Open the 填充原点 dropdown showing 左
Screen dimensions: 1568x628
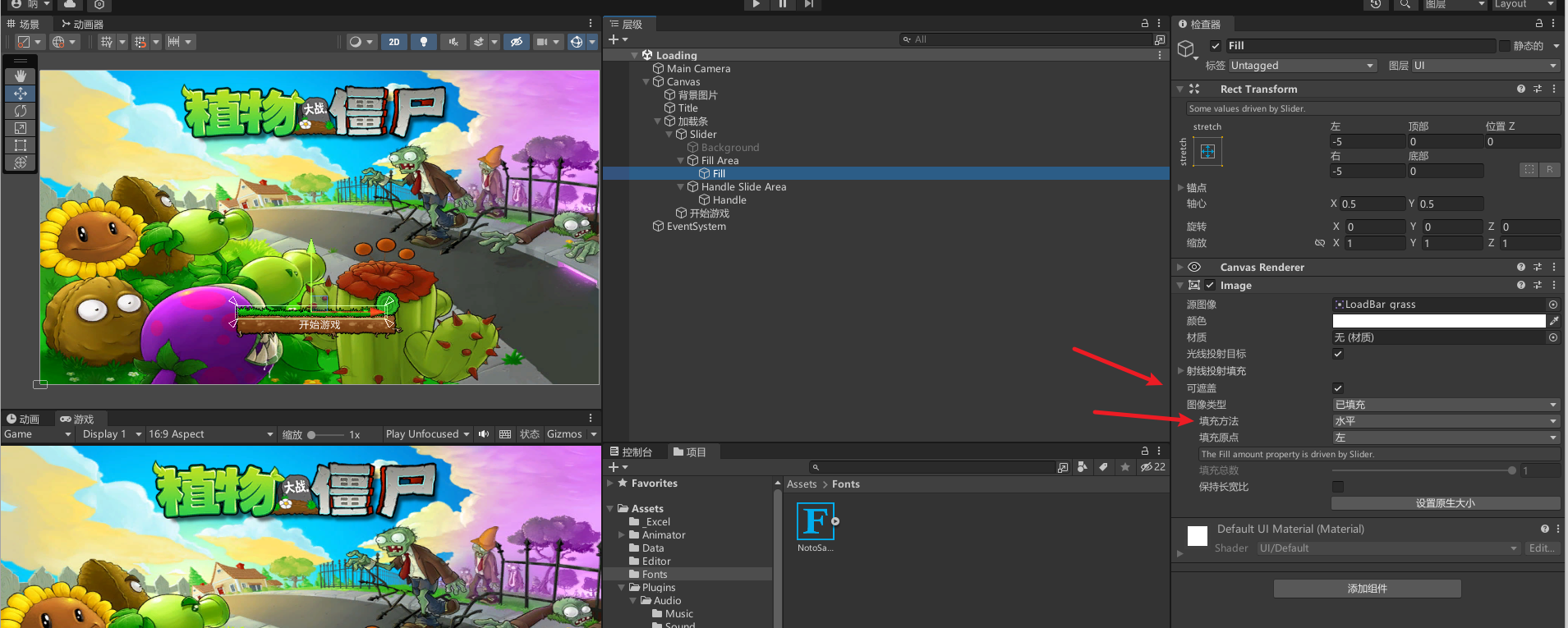coord(1446,438)
